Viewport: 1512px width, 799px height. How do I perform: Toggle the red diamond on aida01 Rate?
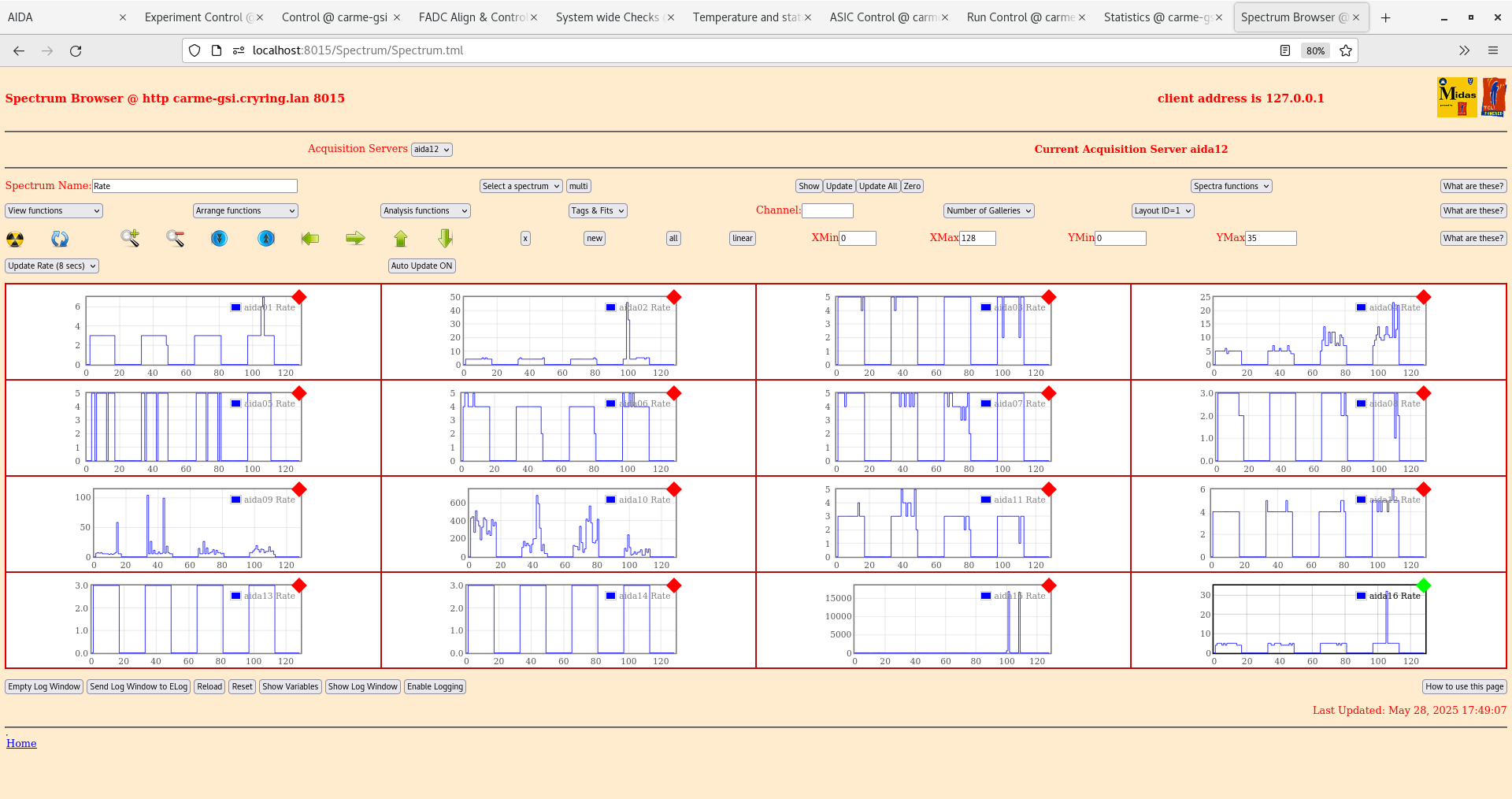(299, 297)
